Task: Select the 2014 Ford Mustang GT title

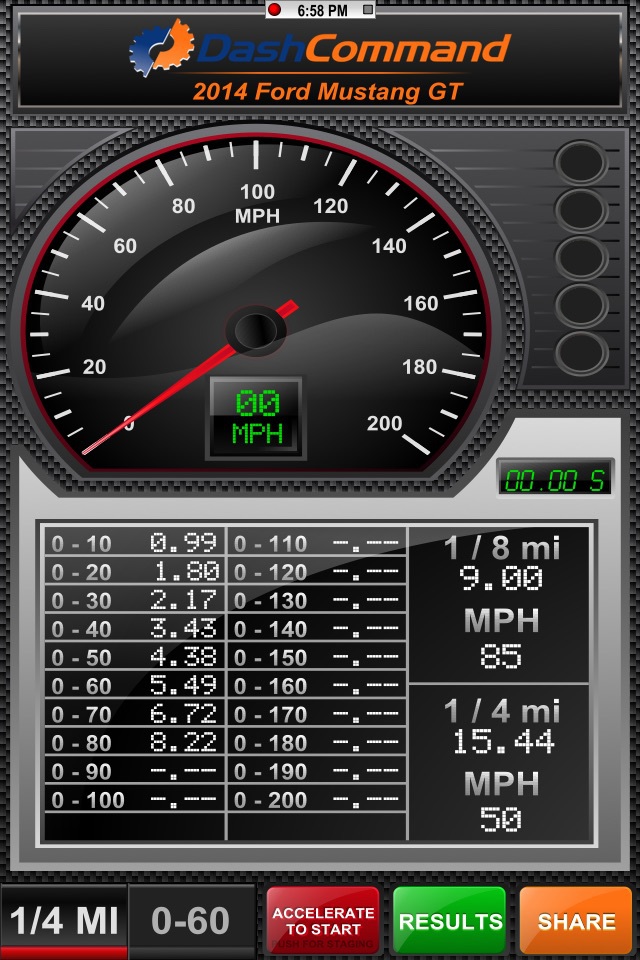Action: (x=327, y=92)
